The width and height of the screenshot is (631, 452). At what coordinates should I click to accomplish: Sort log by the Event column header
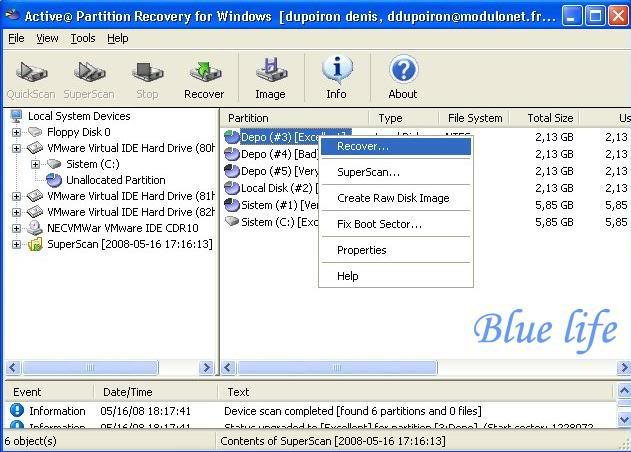pyautogui.click(x=49, y=392)
